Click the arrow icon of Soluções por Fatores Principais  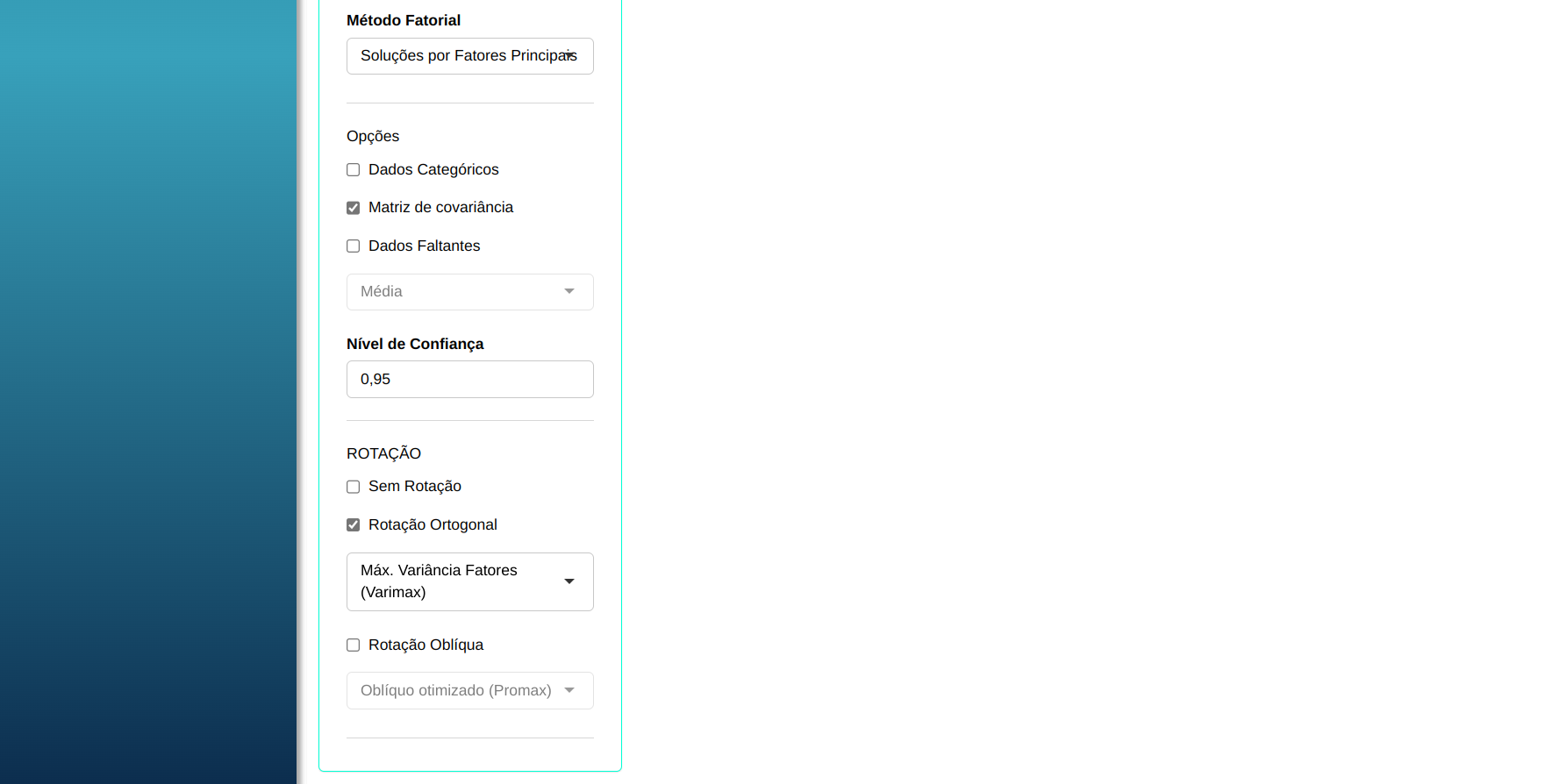(x=569, y=55)
